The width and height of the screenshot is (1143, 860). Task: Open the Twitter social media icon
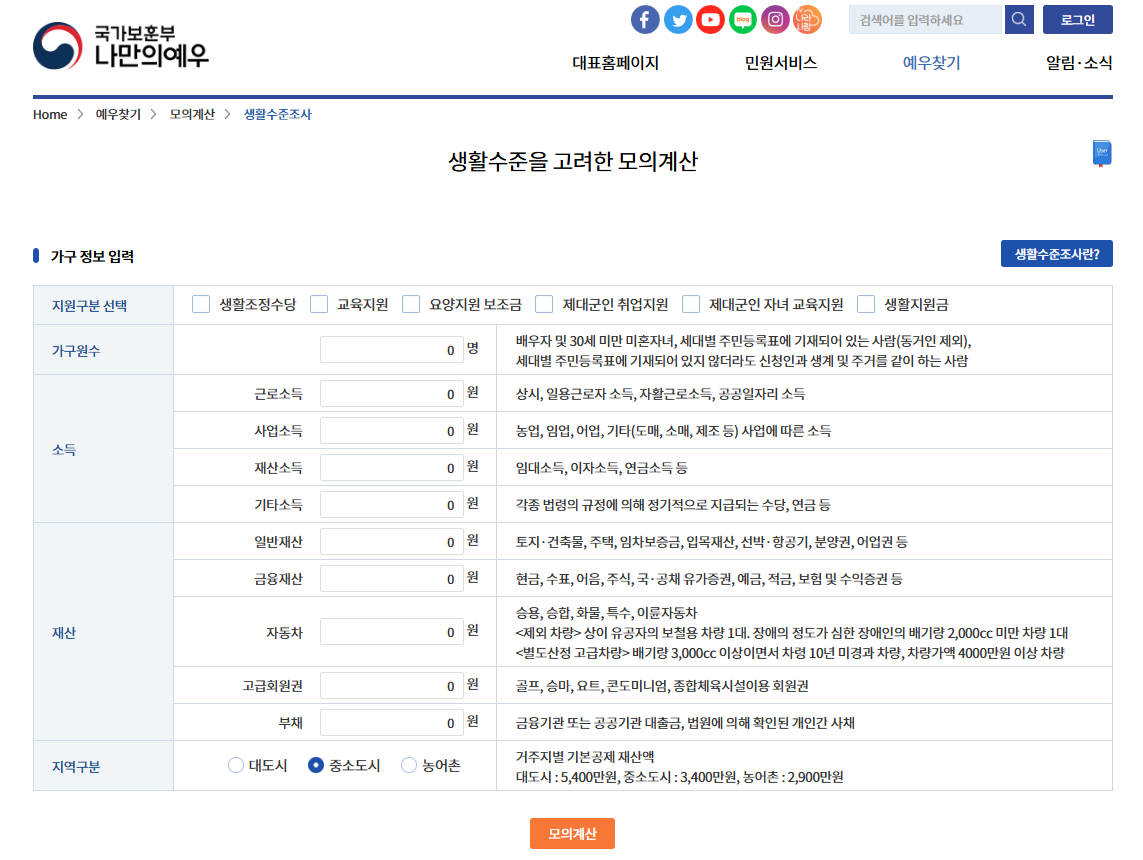click(678, 19)
